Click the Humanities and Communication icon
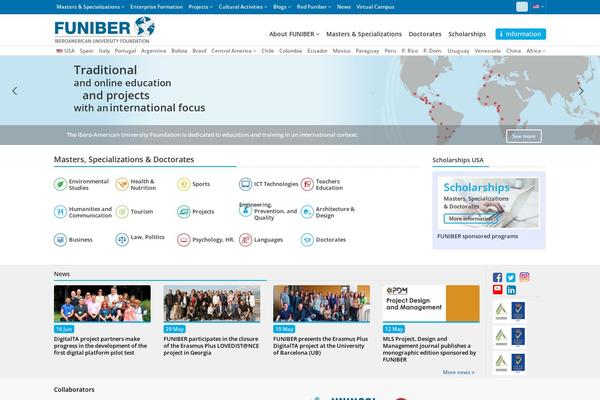600x400 pixels. click(x=60, y=212)
